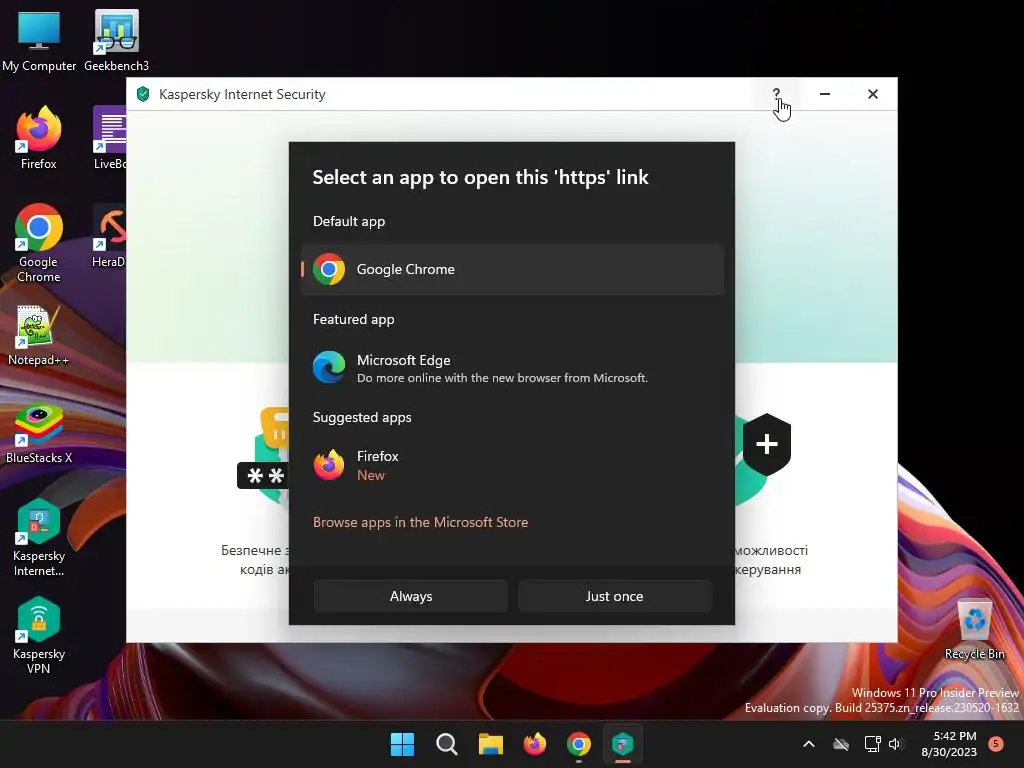Click the Just once button
This screenshot has width=1024, height=768.
(615, 596)
